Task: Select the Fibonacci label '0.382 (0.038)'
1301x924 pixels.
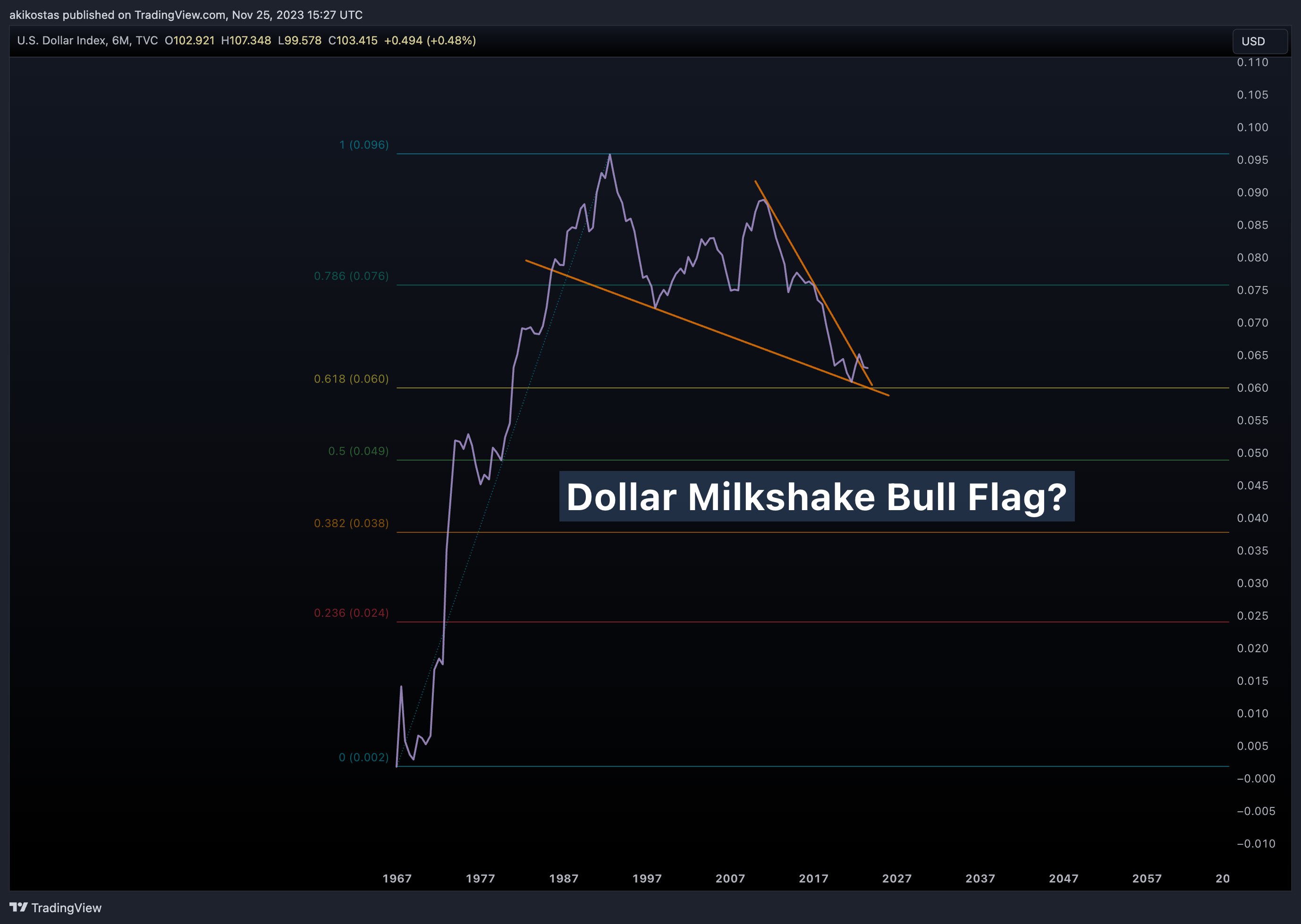Action: [352, 523]
